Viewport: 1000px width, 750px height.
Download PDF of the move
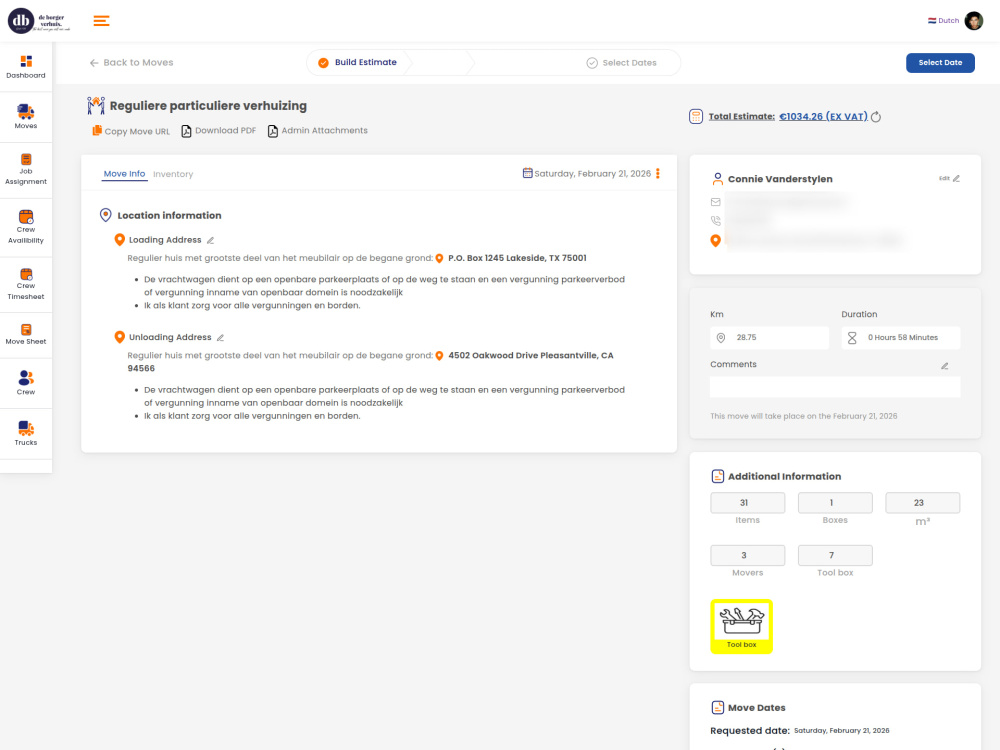tap(219, 131)
